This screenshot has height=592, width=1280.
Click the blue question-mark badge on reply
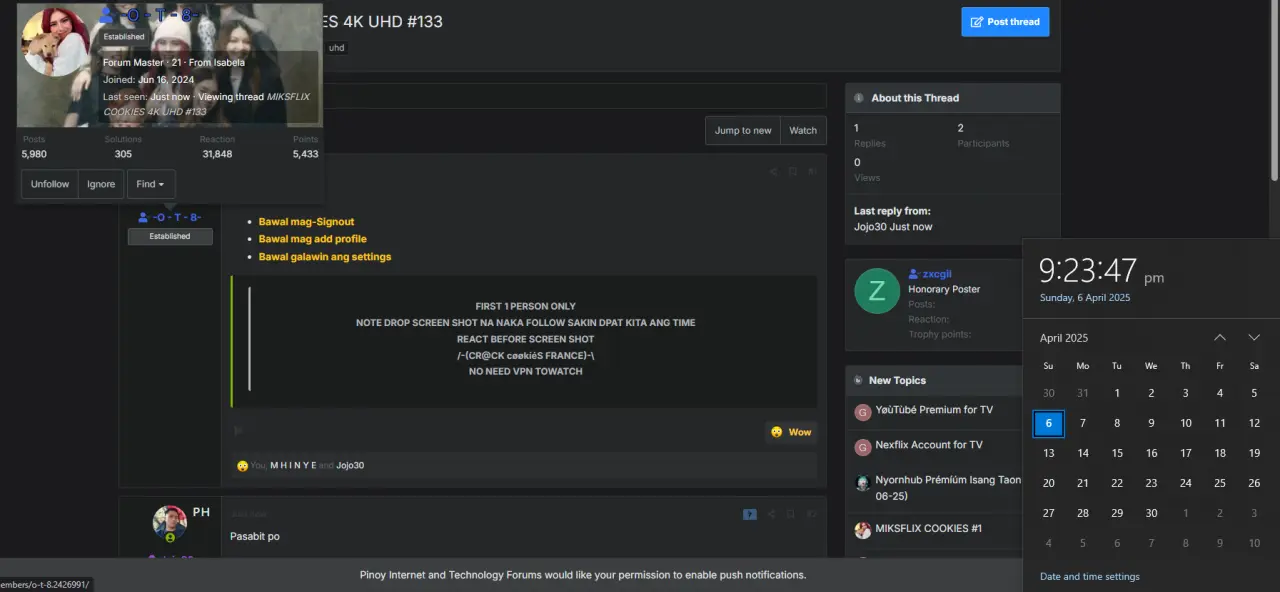[x=750, y=514]
